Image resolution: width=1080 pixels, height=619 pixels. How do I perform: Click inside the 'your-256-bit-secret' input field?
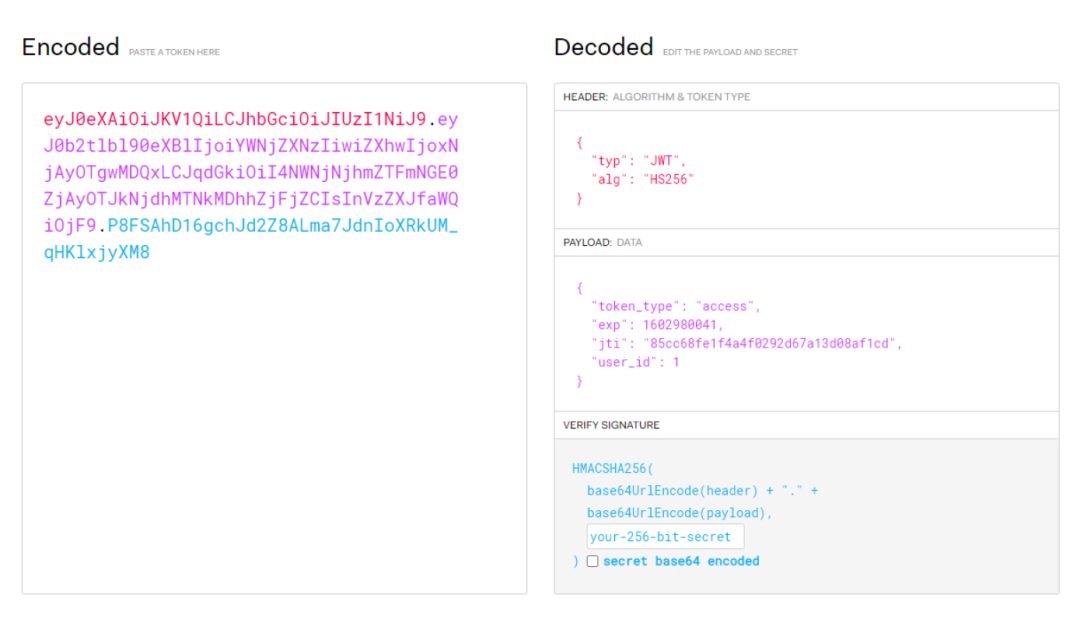(x=664, y=536)
